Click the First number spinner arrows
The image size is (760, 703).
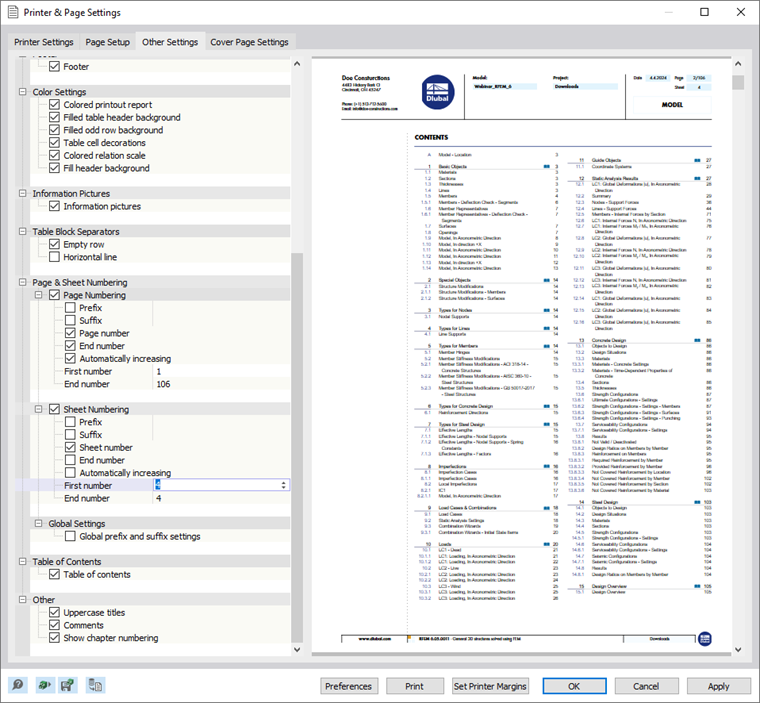coord(284,485)
